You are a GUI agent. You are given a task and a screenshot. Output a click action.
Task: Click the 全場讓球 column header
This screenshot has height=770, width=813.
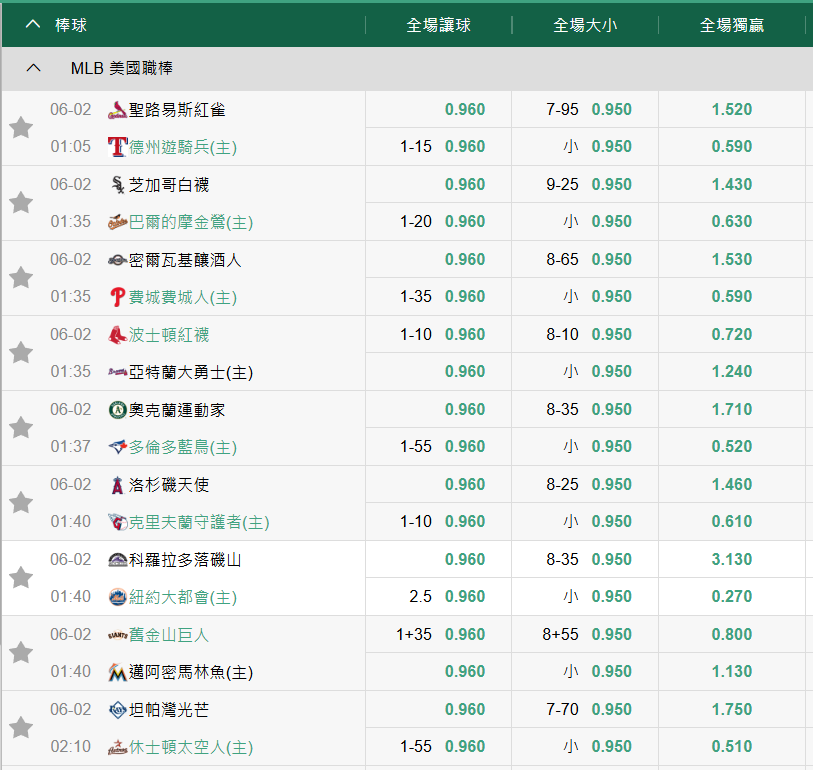tap(439, 25)
